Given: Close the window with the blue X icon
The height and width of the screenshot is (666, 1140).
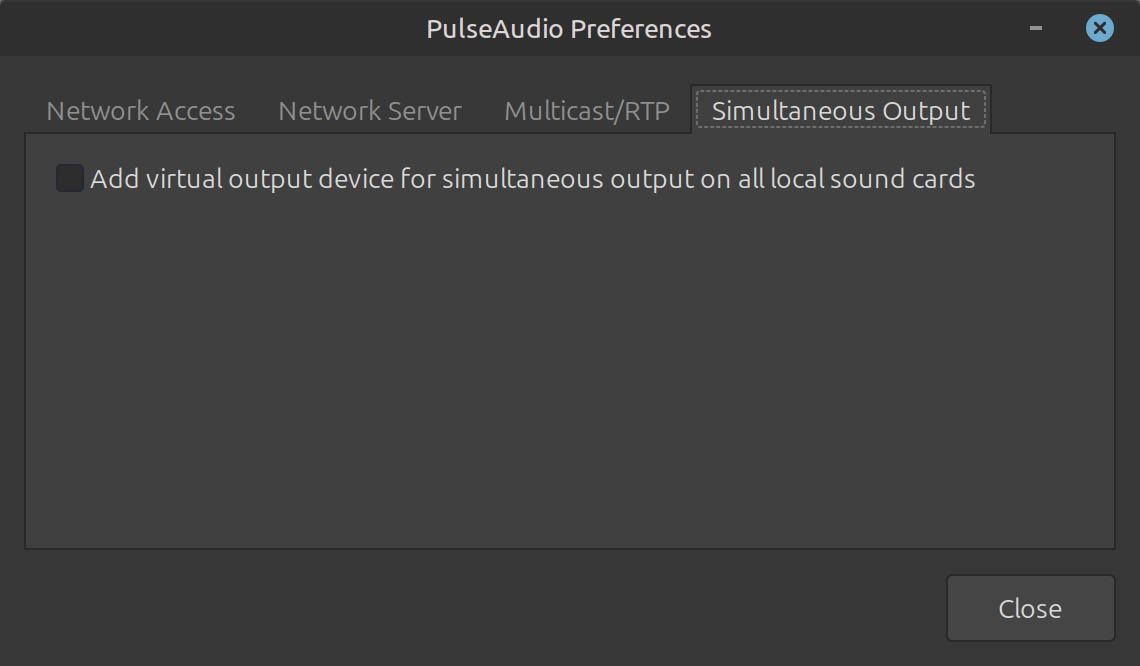Looking at the screenshot, I should tap(1099, 28).
